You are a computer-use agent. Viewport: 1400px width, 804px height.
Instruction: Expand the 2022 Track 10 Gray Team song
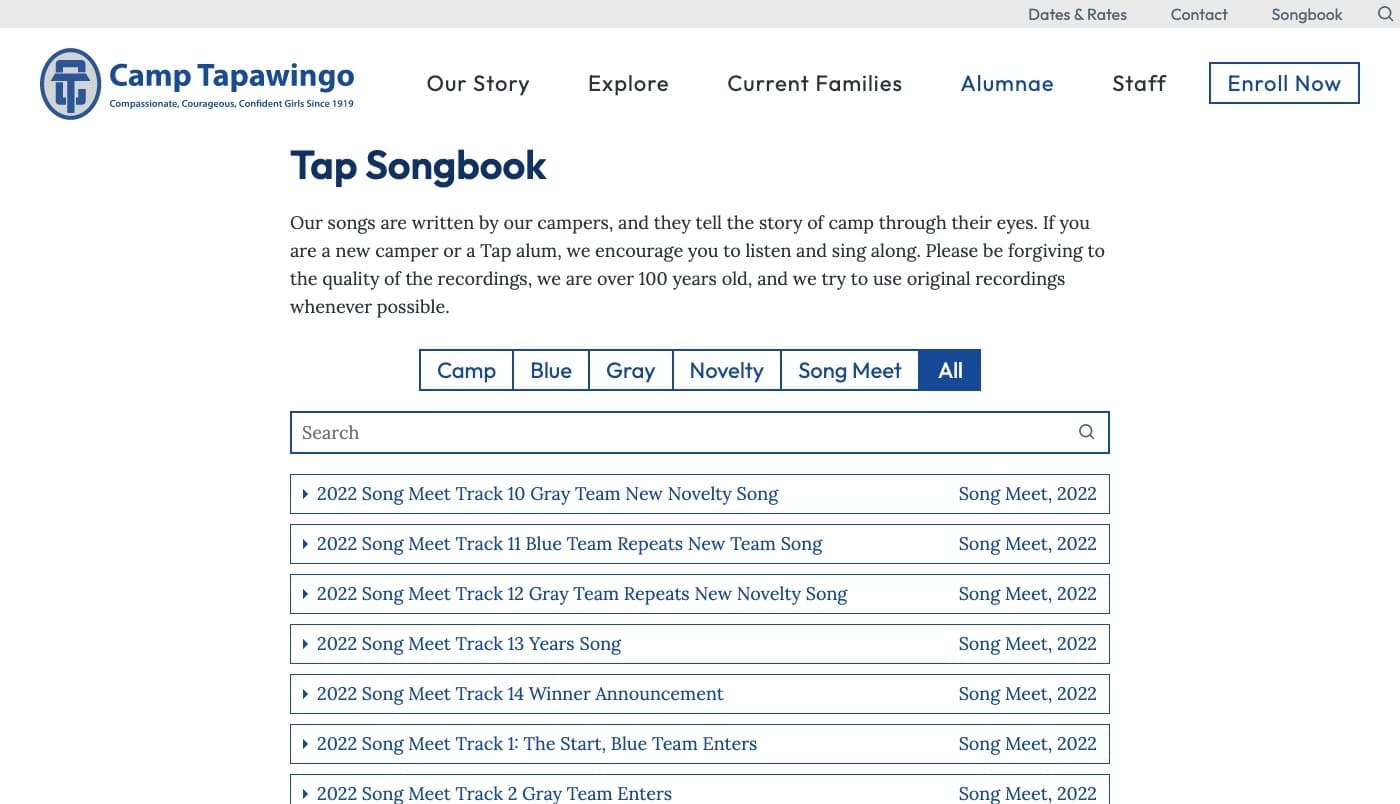pyautogui.click(x=547, y=494)
